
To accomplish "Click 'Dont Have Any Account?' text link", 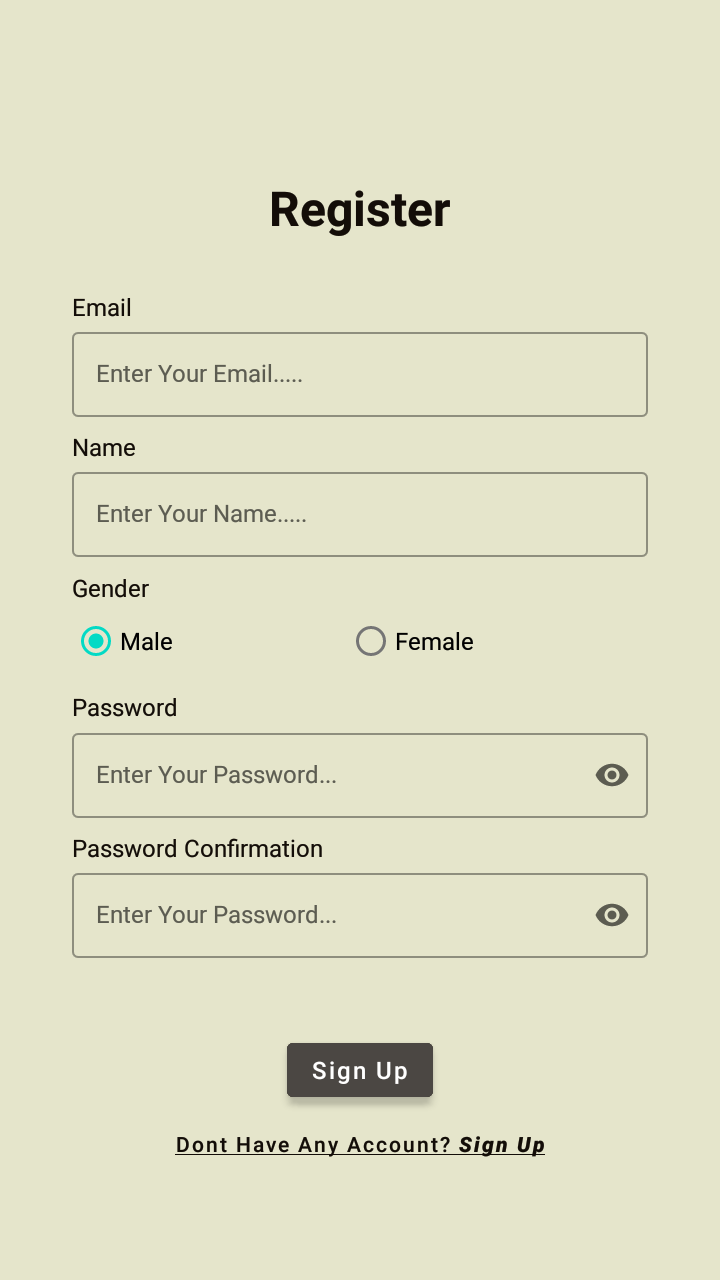I will [313, 1145].
